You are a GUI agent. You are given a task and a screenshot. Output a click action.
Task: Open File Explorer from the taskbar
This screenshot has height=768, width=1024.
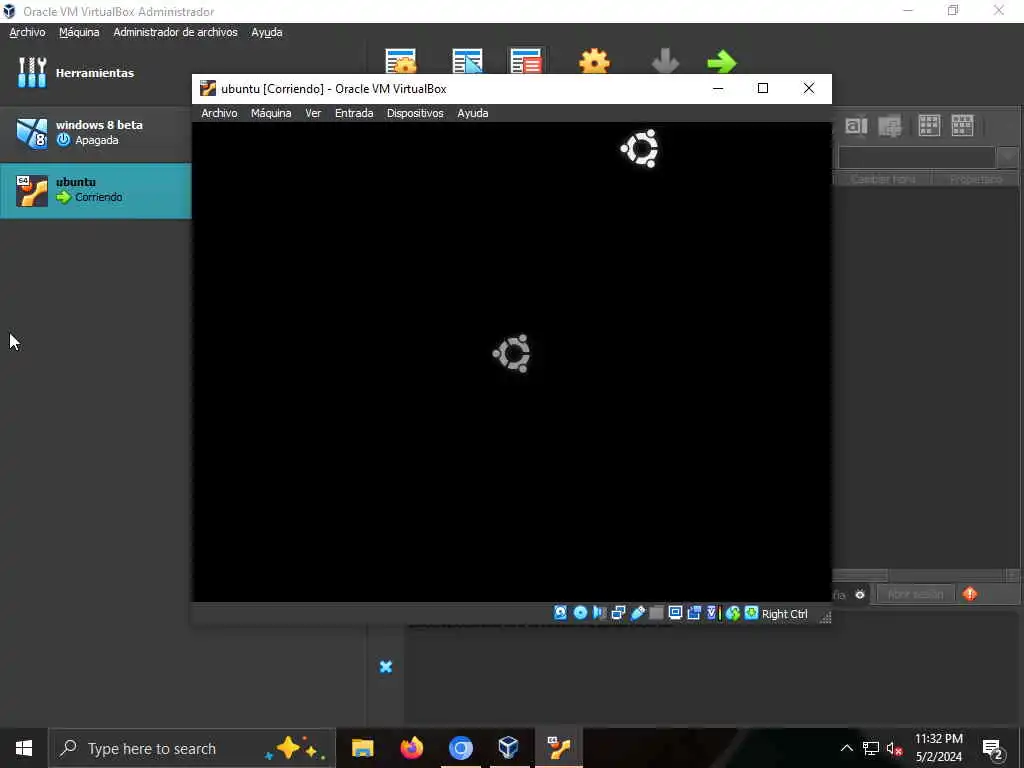(362, 748)
